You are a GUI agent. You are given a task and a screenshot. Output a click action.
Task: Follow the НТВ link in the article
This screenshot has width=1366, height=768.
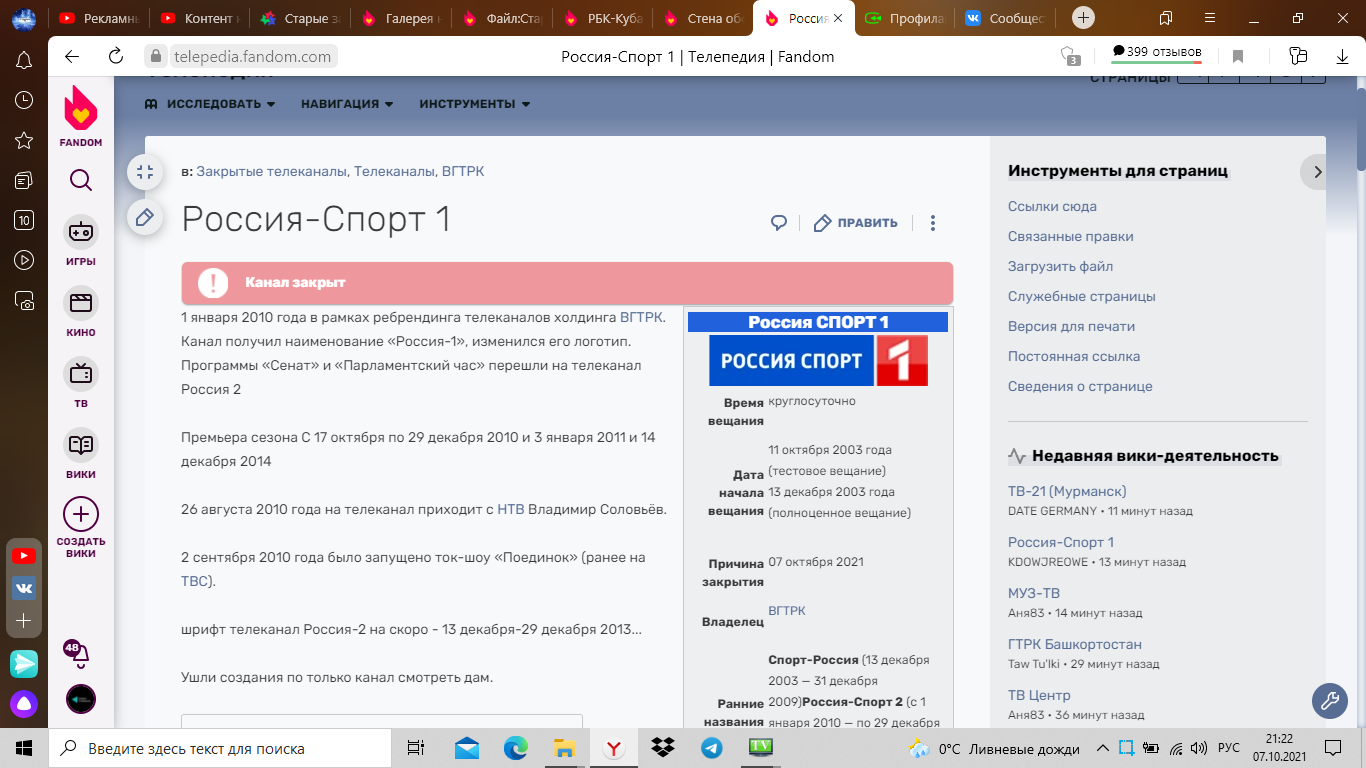(511, 509)
